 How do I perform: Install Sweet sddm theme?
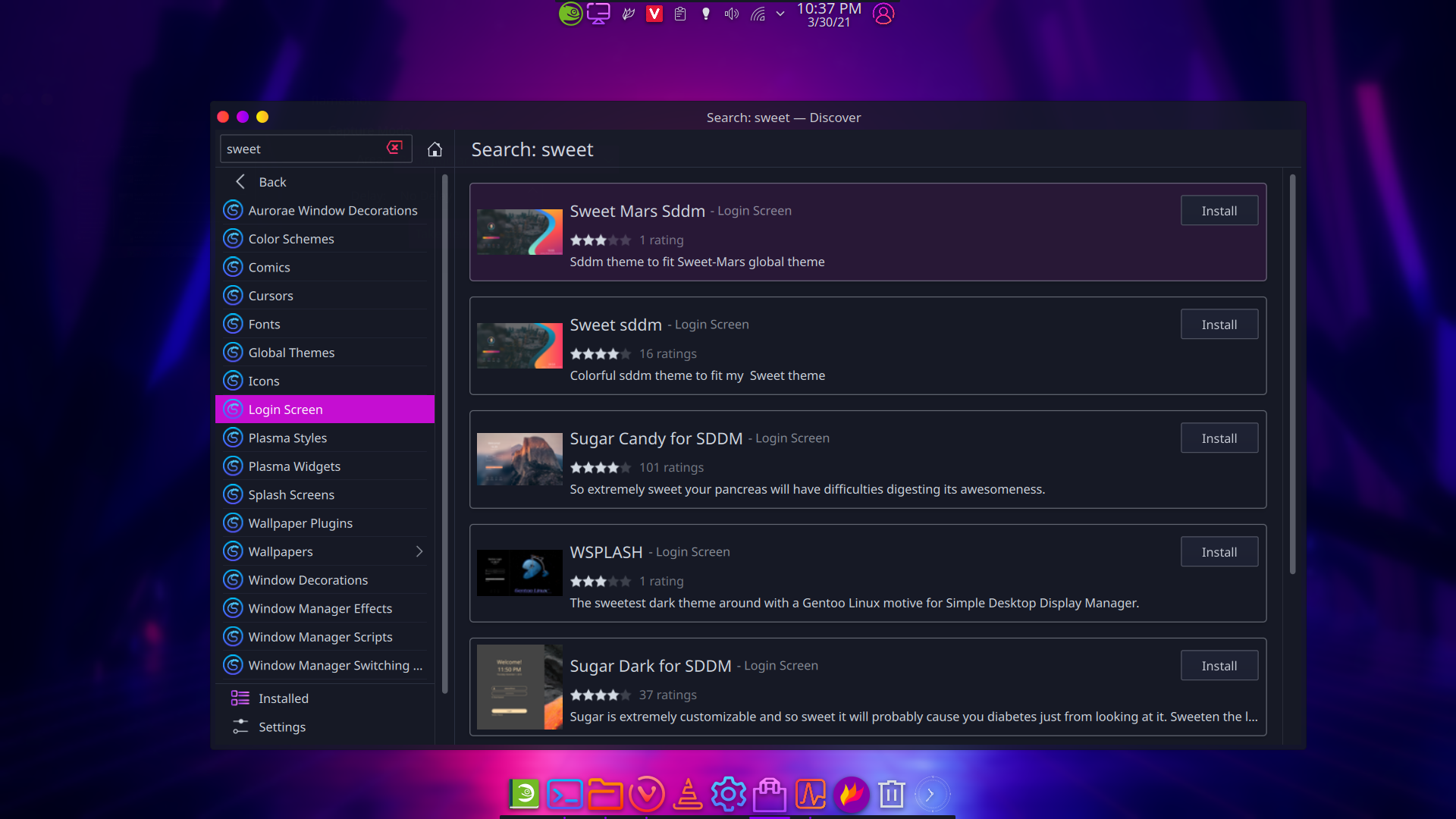click(1219, 325)
